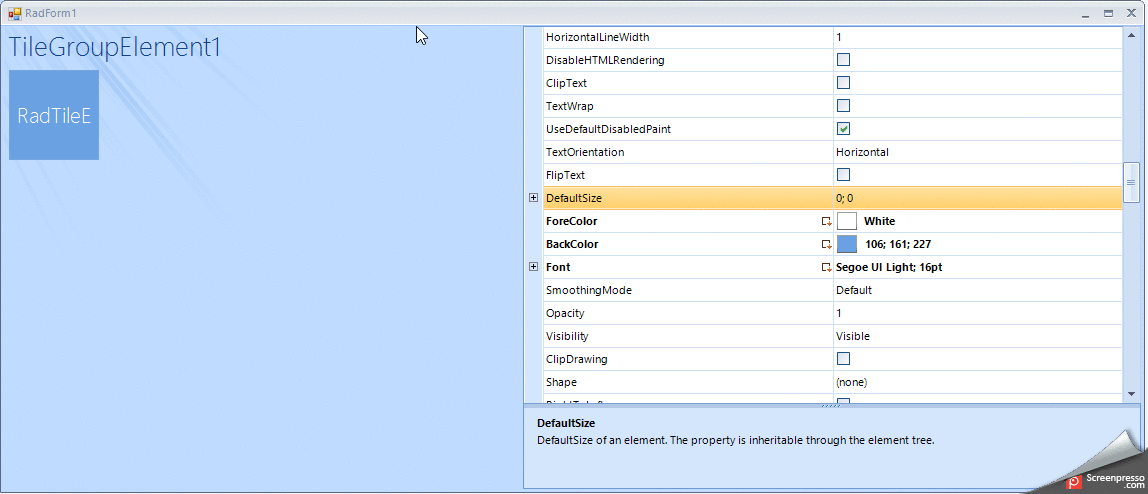Toggle the FlipText checkbox
The image size is (1148, 494).
[x=843, y=175]
